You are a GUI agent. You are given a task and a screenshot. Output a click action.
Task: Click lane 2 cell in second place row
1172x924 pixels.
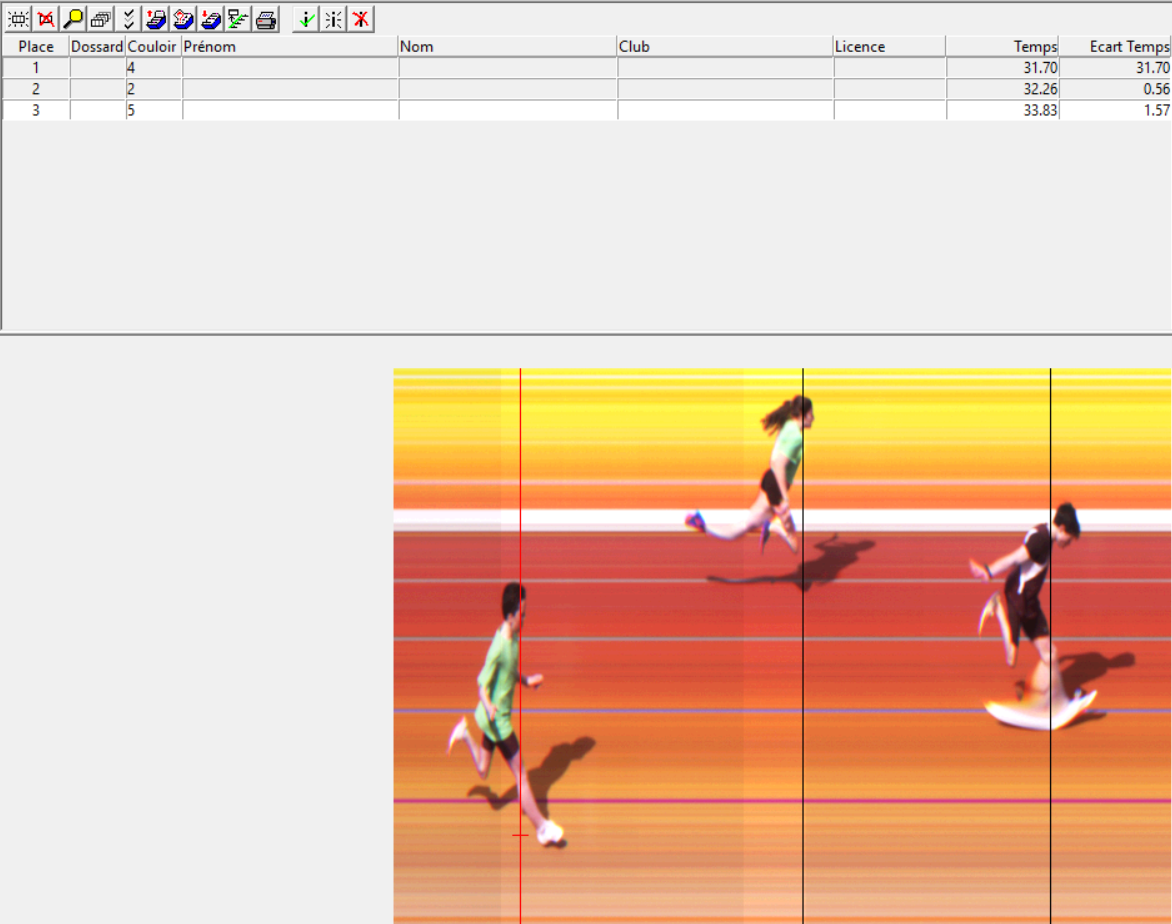(154, 89)
